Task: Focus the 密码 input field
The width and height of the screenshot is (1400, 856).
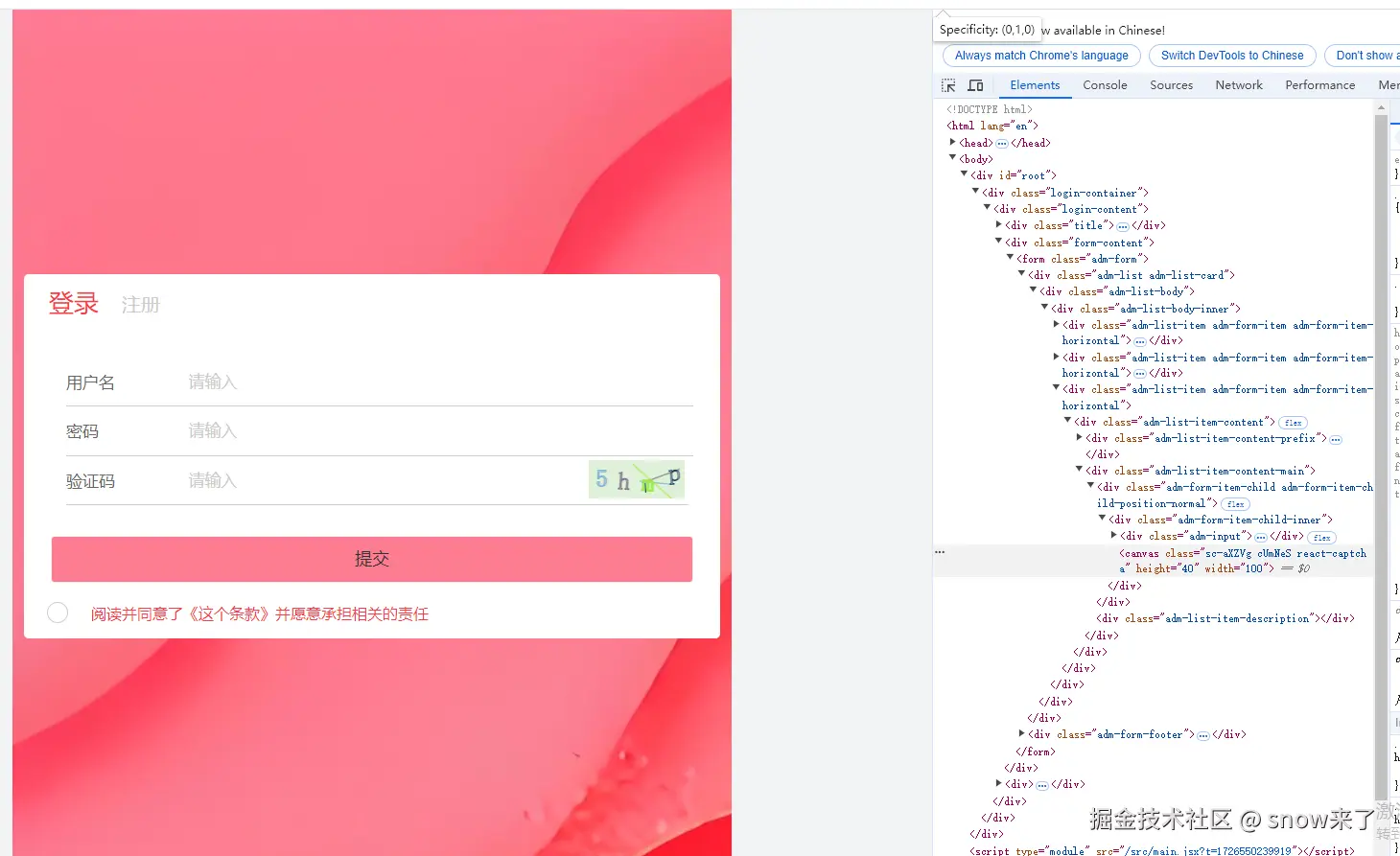Action: point(439,431)
